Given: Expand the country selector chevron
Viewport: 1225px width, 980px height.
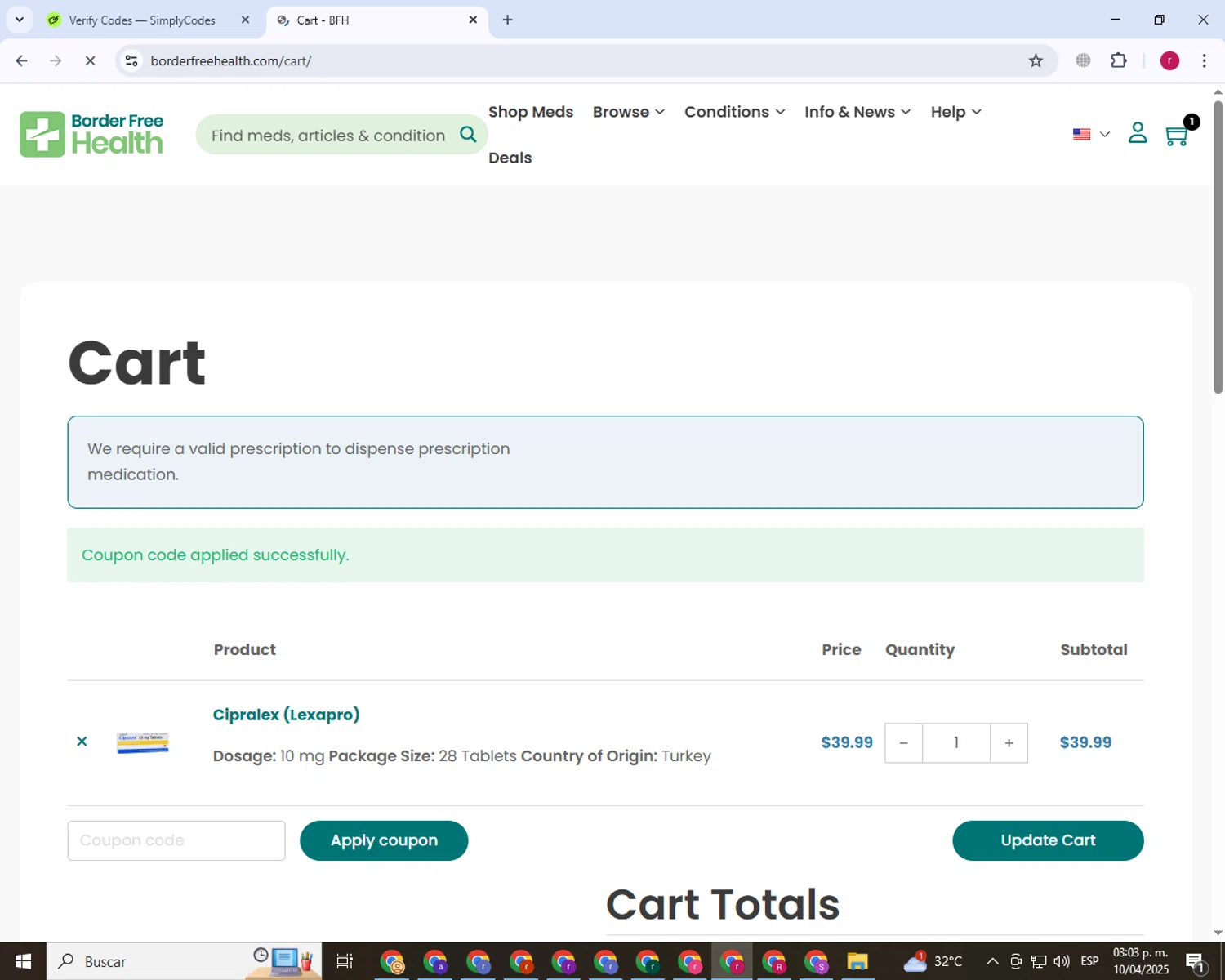Looking at the screenshot, I should point(1105,135).
